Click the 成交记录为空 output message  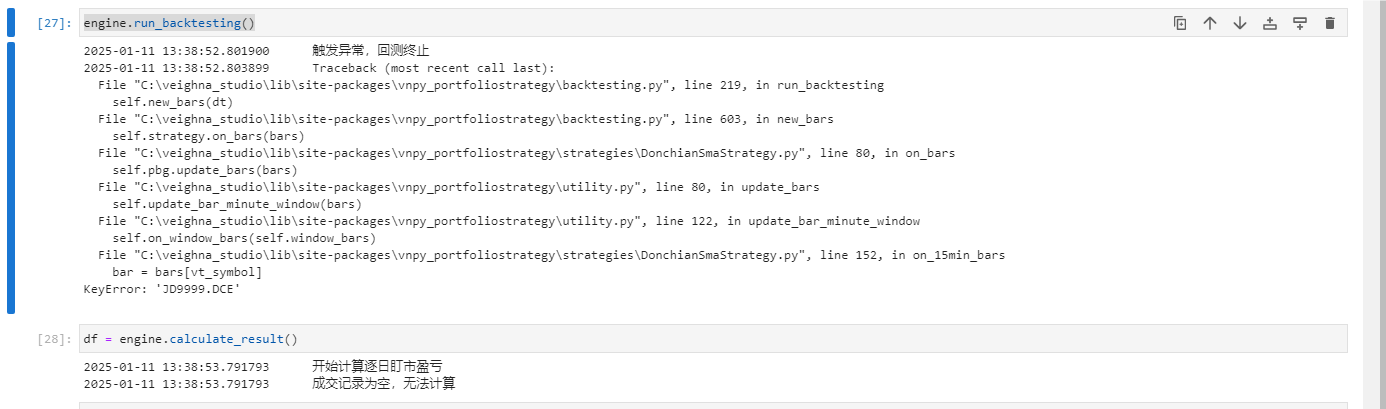384,384
